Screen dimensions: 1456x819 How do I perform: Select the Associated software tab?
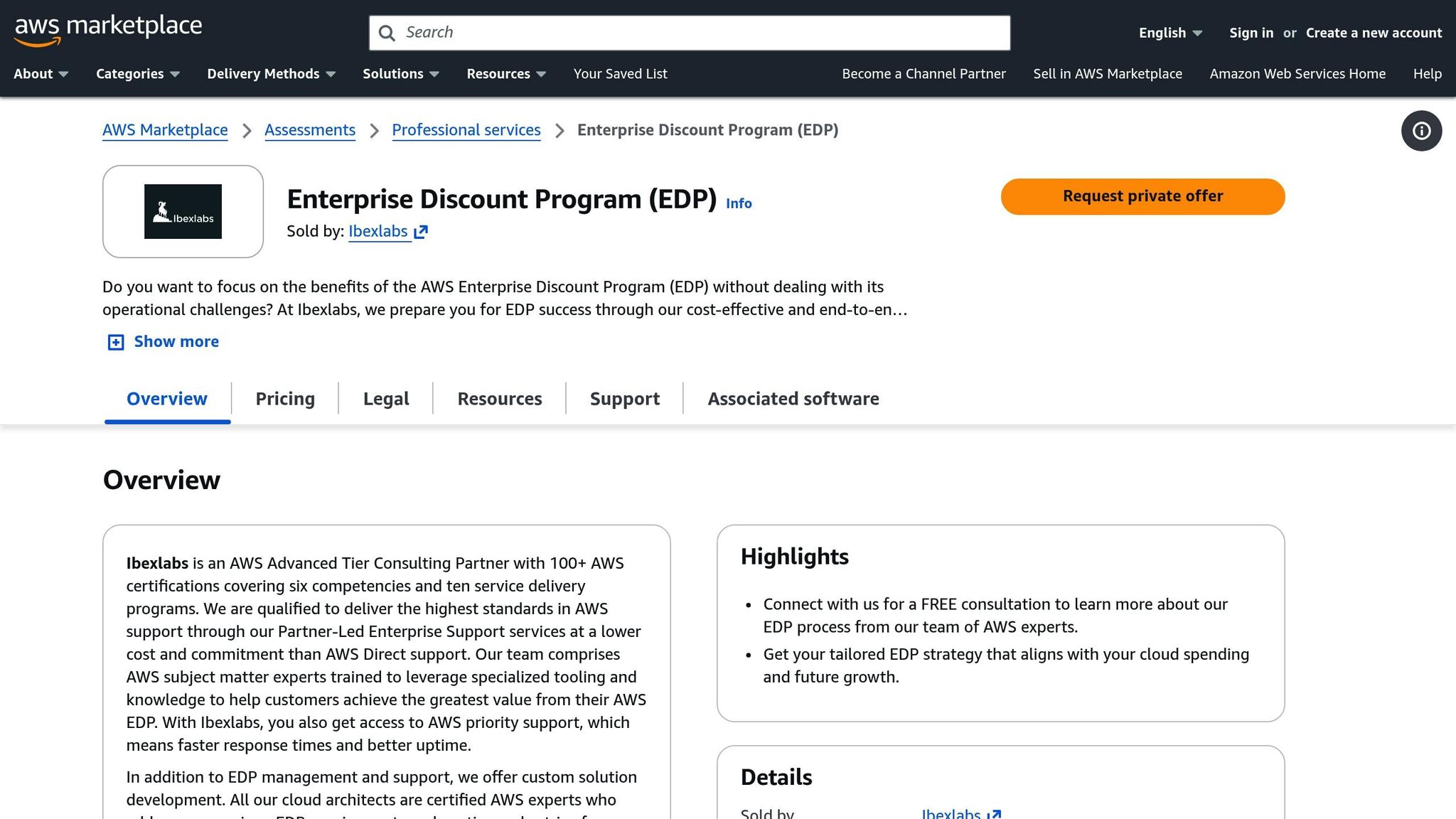click(x=793, y=399)
